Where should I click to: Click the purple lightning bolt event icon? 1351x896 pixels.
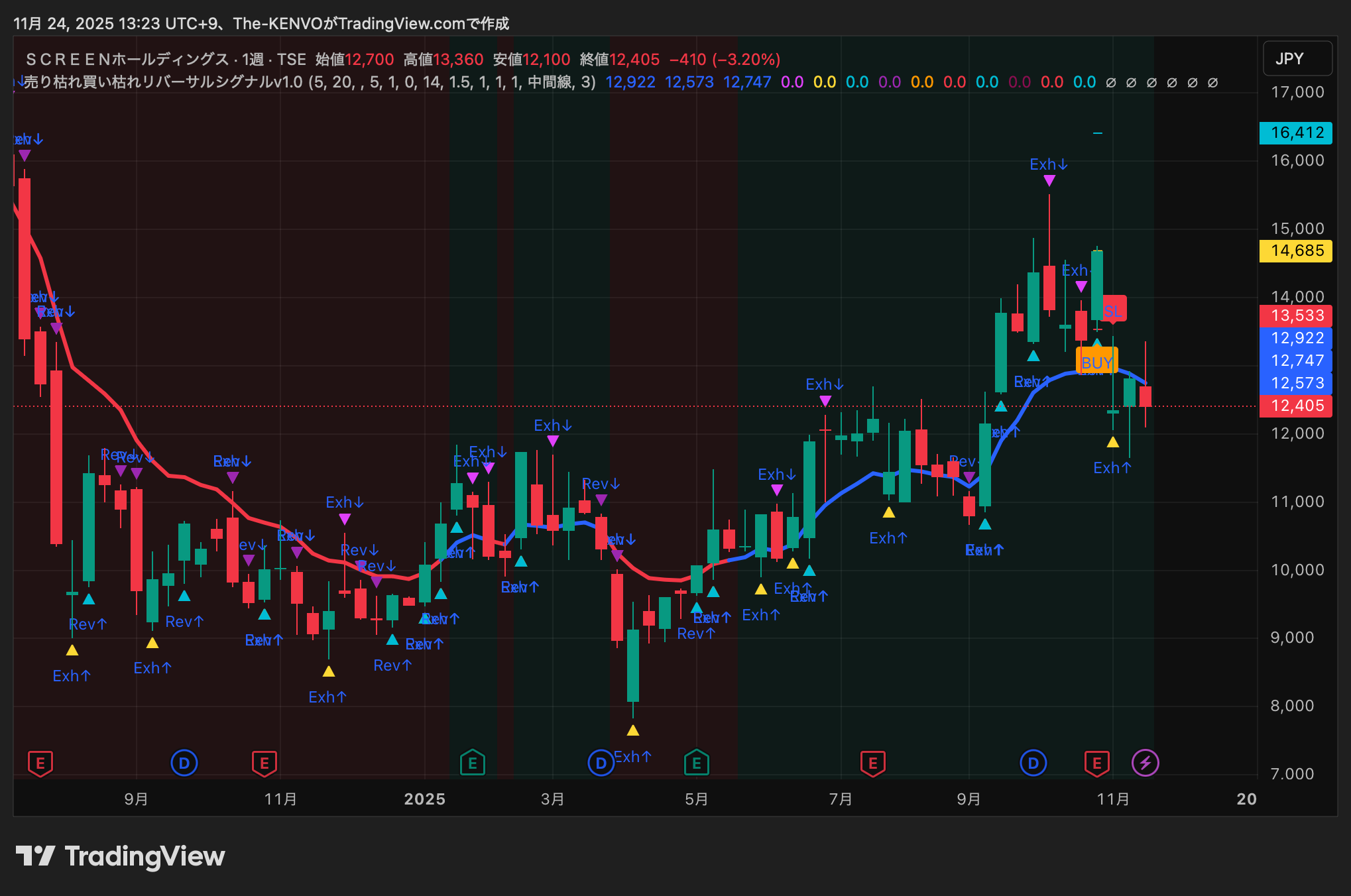point(1145,763)
